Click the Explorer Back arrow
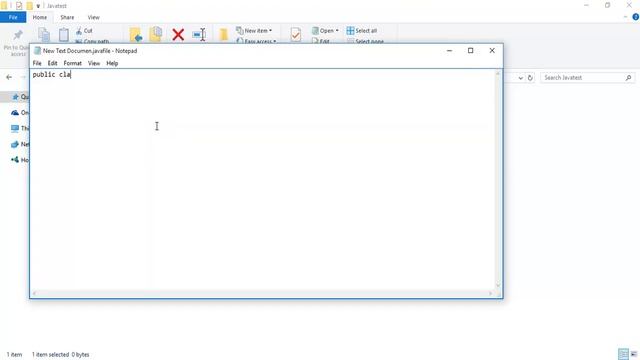 pyautogui.click(x=9, y=77)
